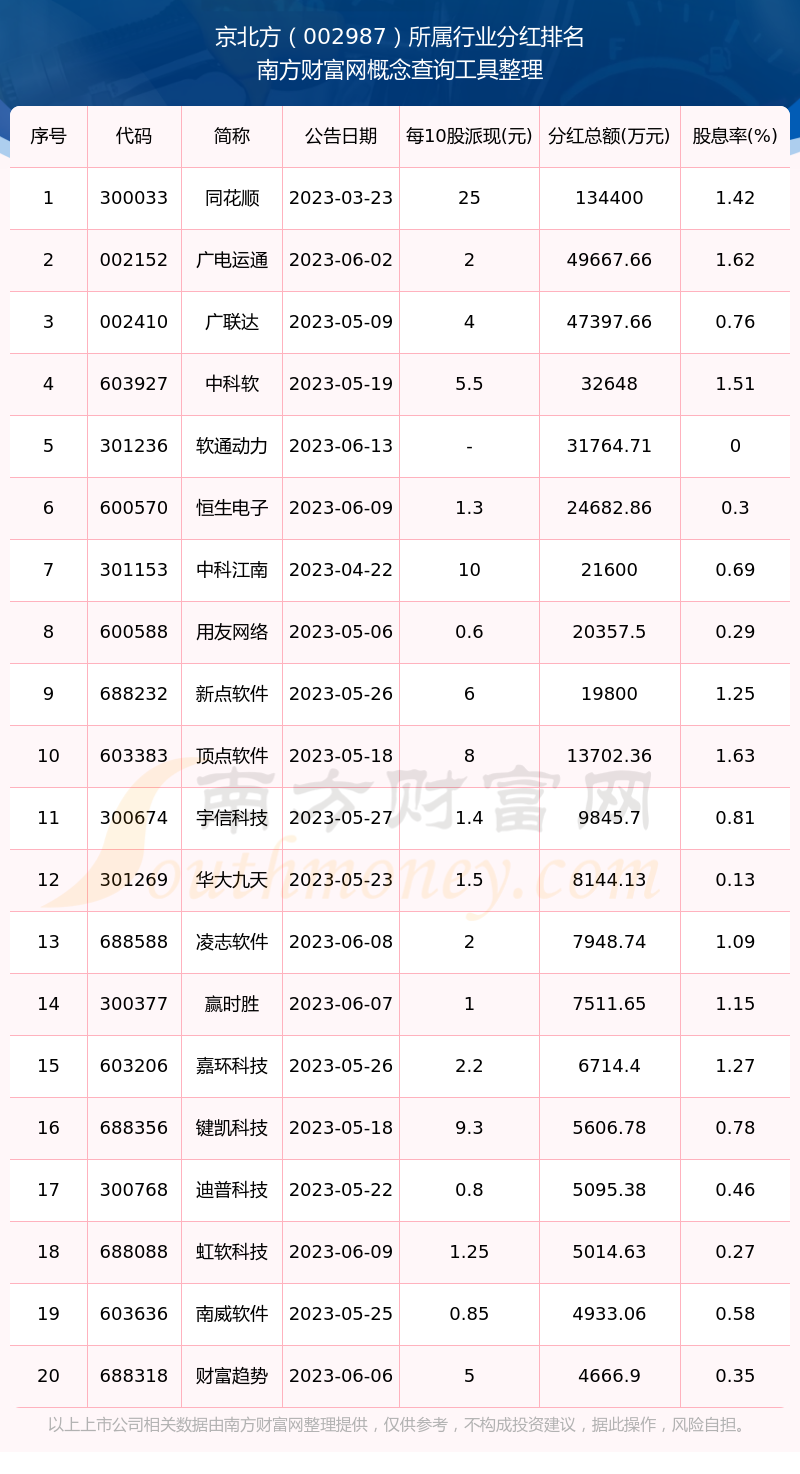
Task: Select stock code 301269
Action: [x=134, y=880]
